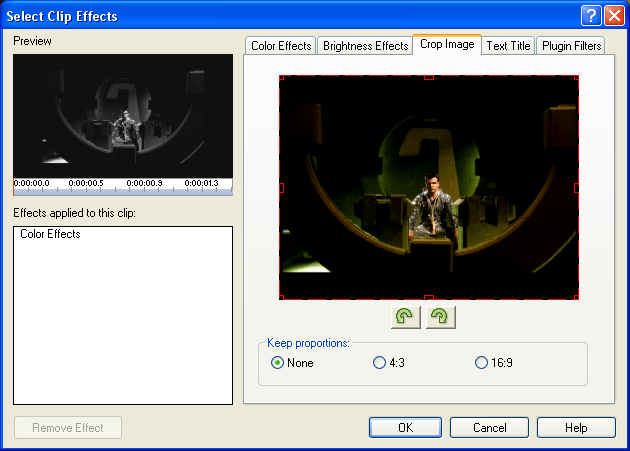Open the Brightness Effects tab

365,45
